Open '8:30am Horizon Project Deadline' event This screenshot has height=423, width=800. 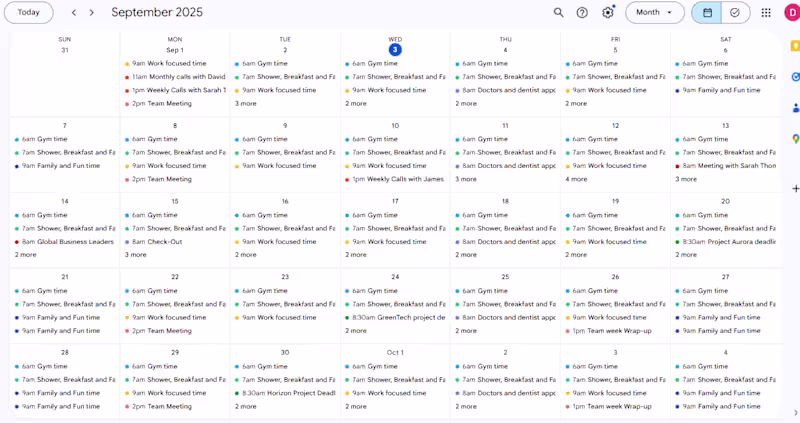(285, 393)
